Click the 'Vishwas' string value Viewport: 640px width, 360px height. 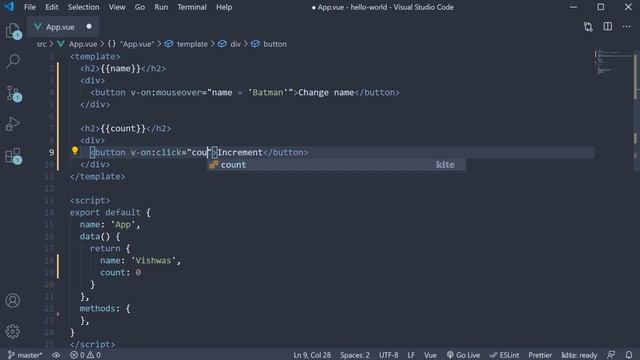pos(153,260)
